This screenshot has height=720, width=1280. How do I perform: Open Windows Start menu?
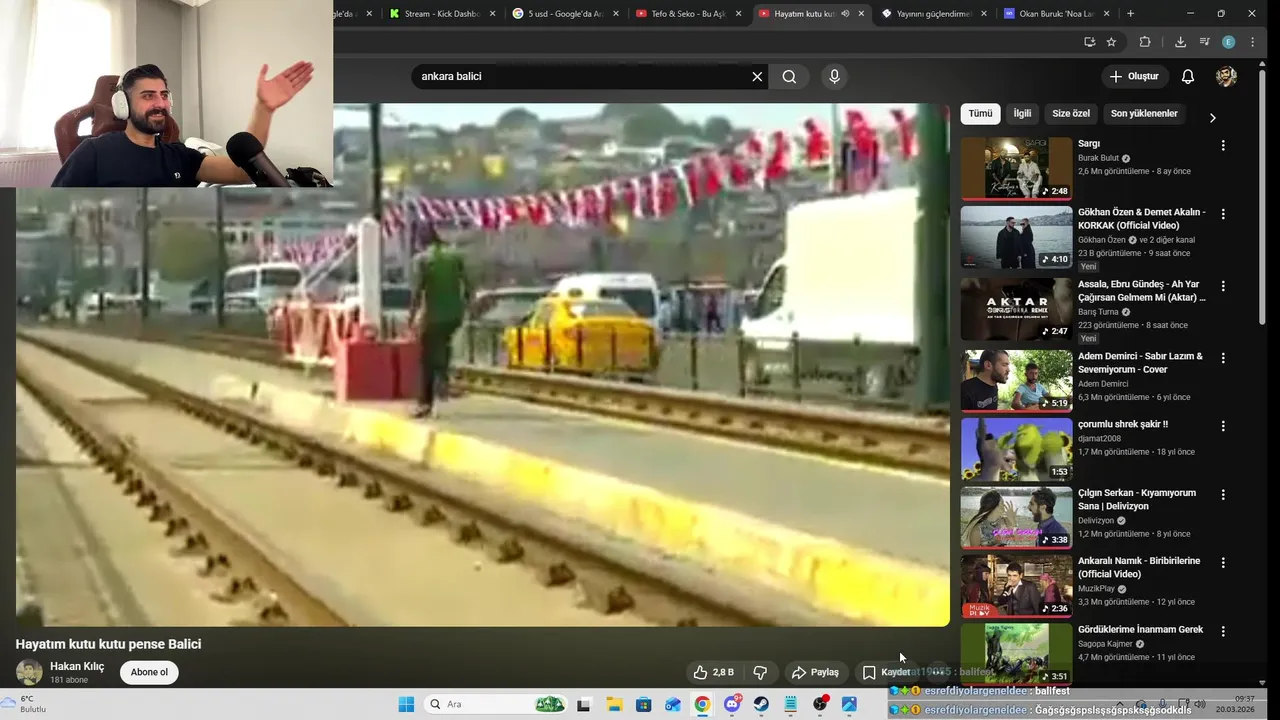coord(406,704)
